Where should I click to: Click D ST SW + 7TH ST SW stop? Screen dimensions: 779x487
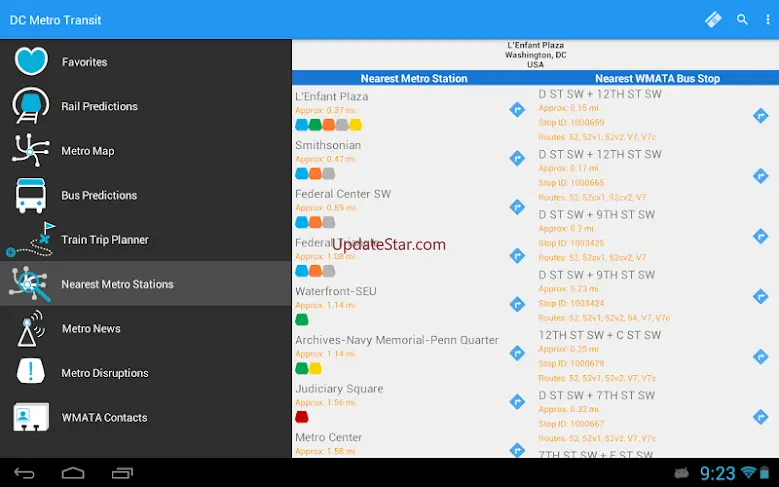[x=597, y=396]
